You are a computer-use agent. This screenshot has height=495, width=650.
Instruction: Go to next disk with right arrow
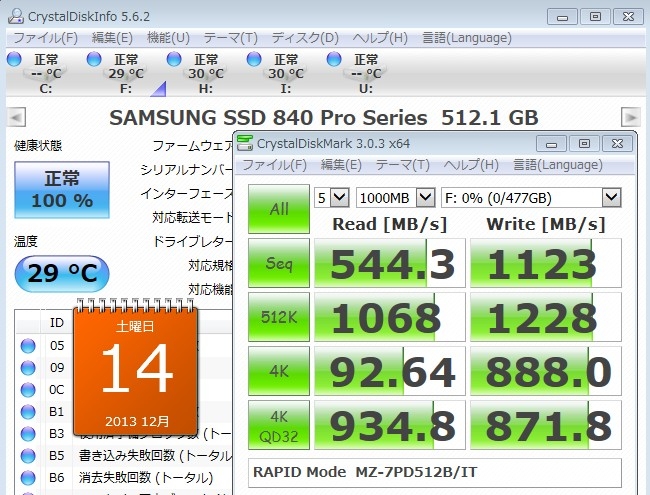point(631,117)
